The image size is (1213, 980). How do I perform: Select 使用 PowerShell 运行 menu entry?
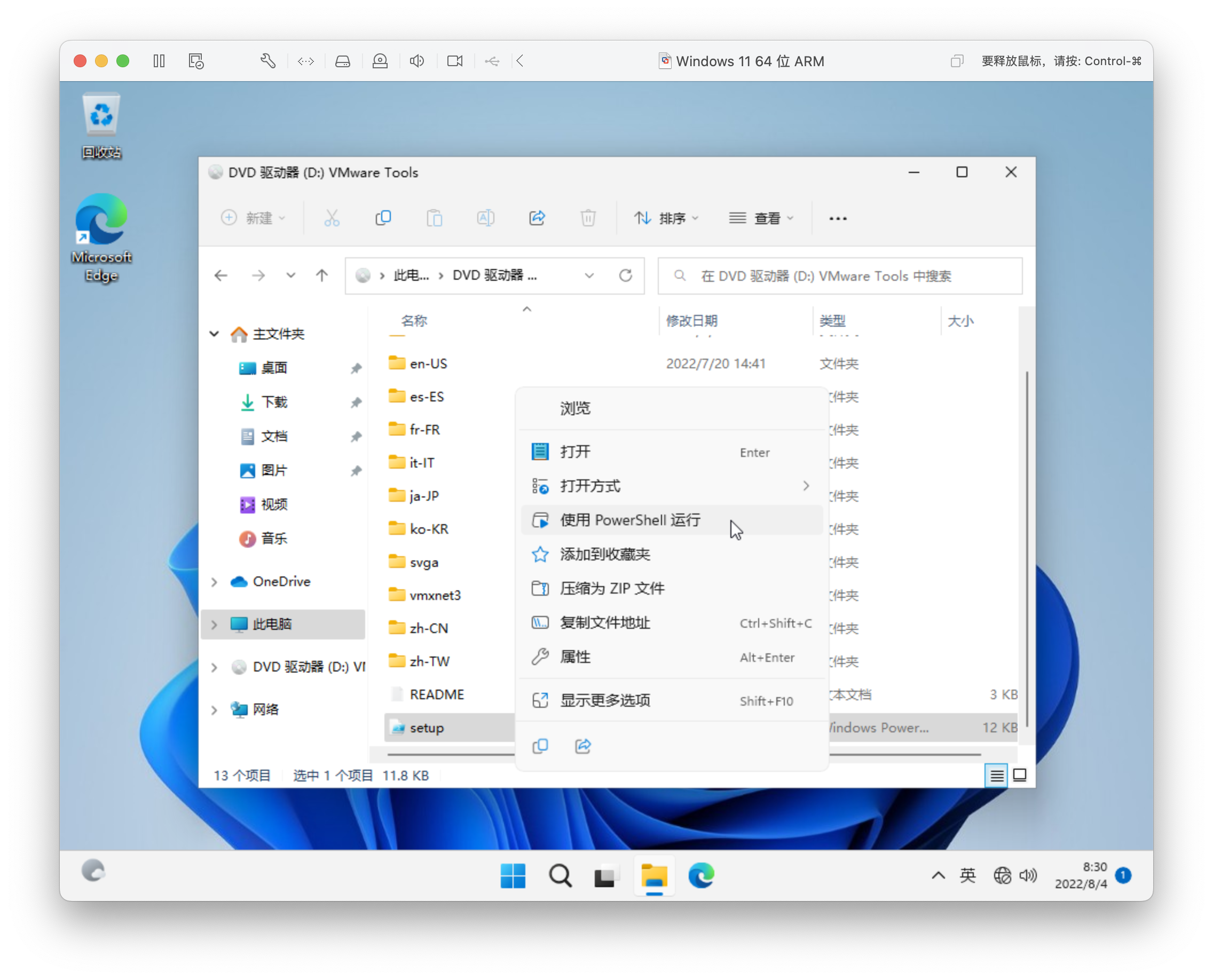point(629,520)
